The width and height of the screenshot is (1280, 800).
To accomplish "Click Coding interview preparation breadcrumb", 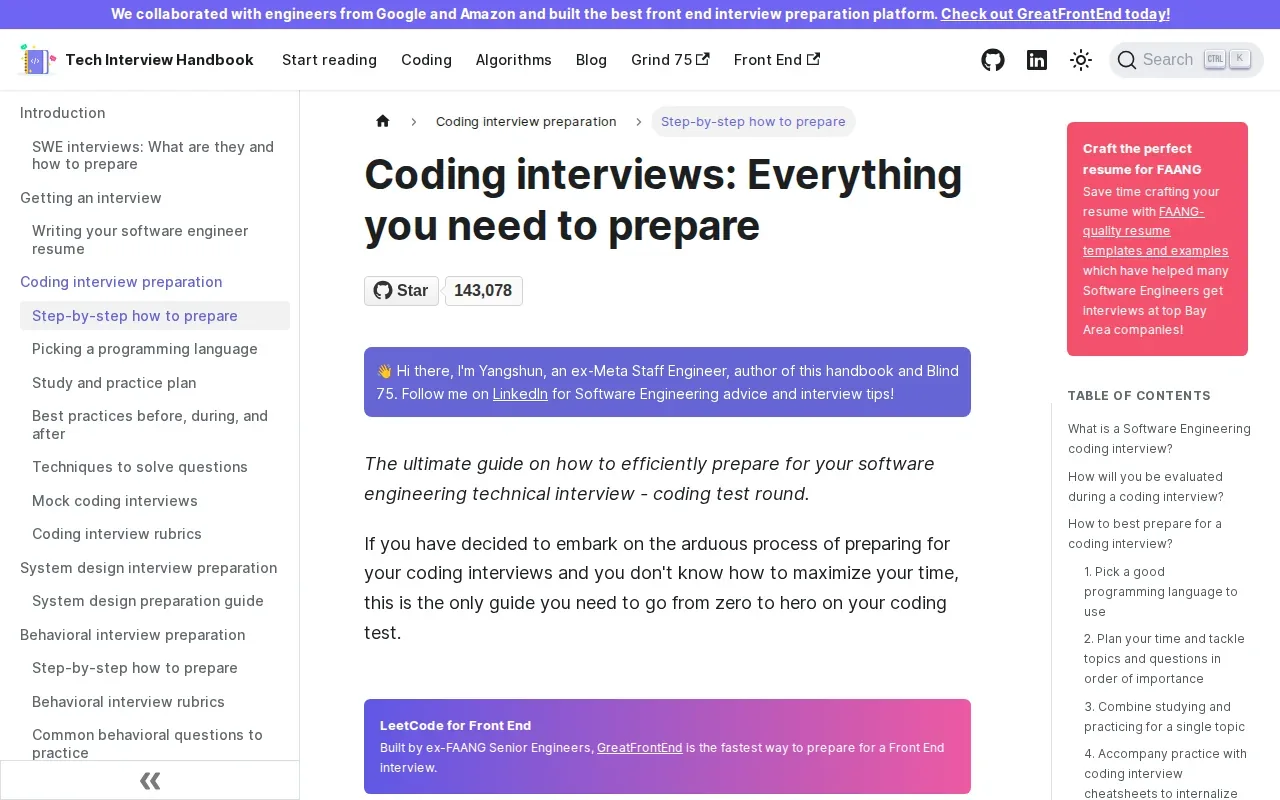I will [526, 122].
